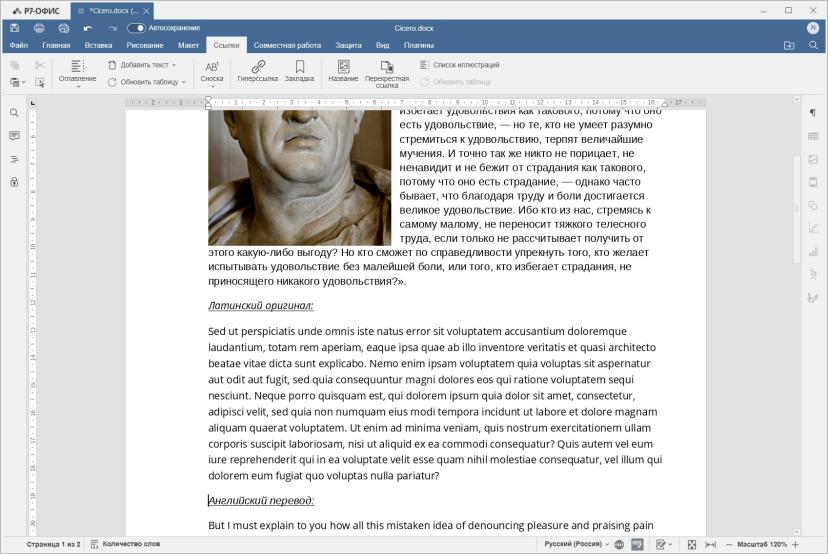Toggle track changes in the status bar
The image size is (828, 554).
[664, 544]
